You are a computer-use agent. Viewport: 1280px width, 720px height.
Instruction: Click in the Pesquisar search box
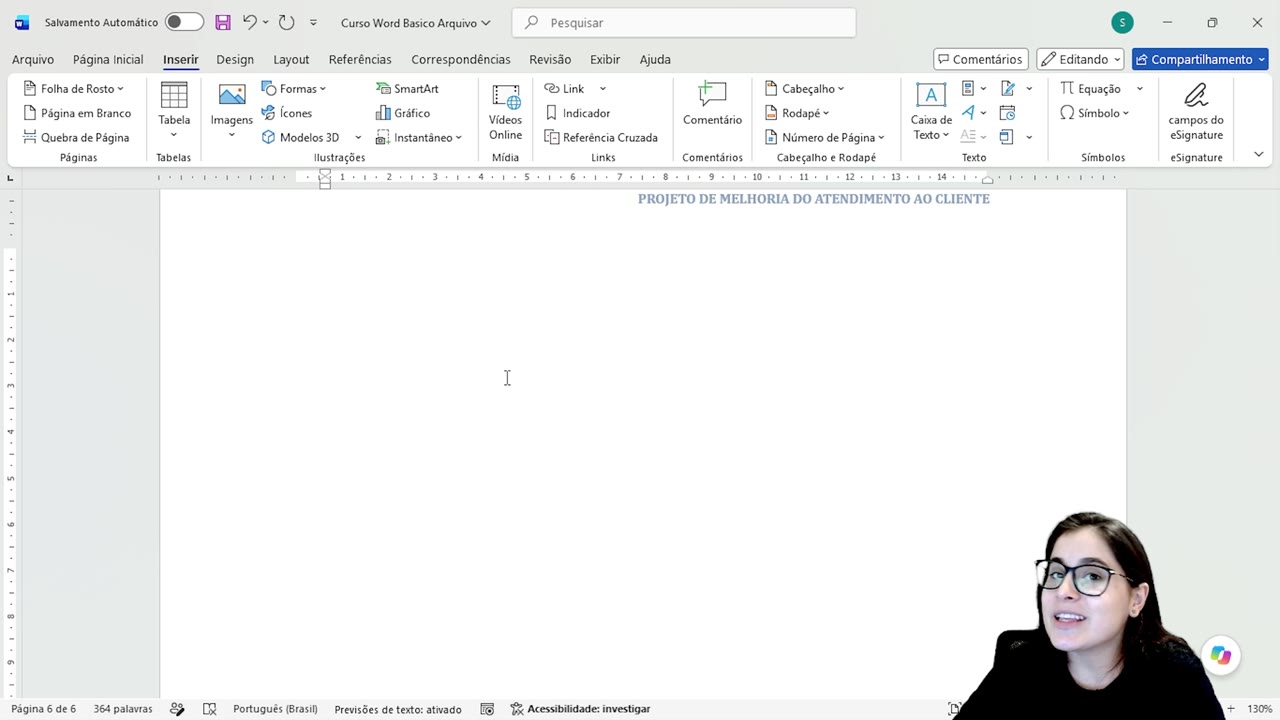pos(684,22)
